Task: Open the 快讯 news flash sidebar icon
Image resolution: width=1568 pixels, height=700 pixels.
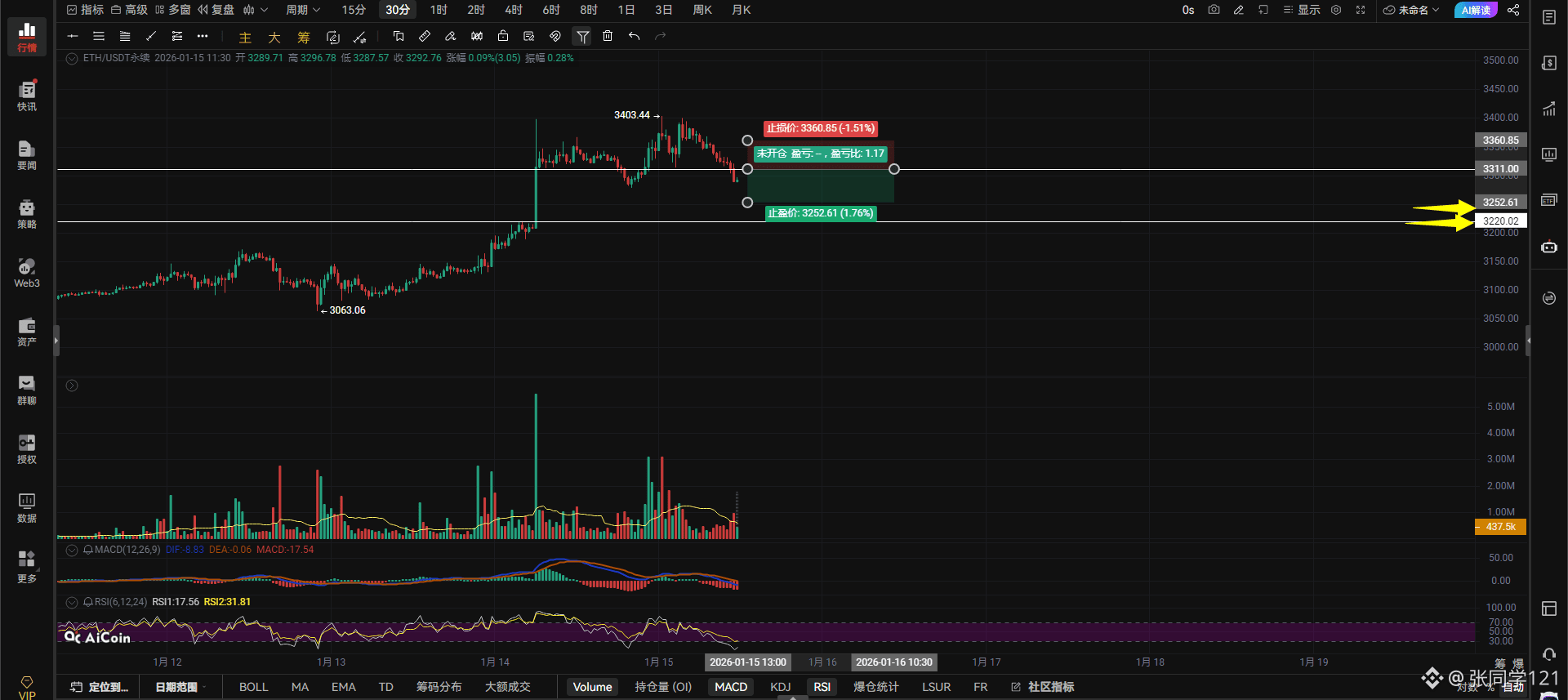Action: (x=27, y=96)
